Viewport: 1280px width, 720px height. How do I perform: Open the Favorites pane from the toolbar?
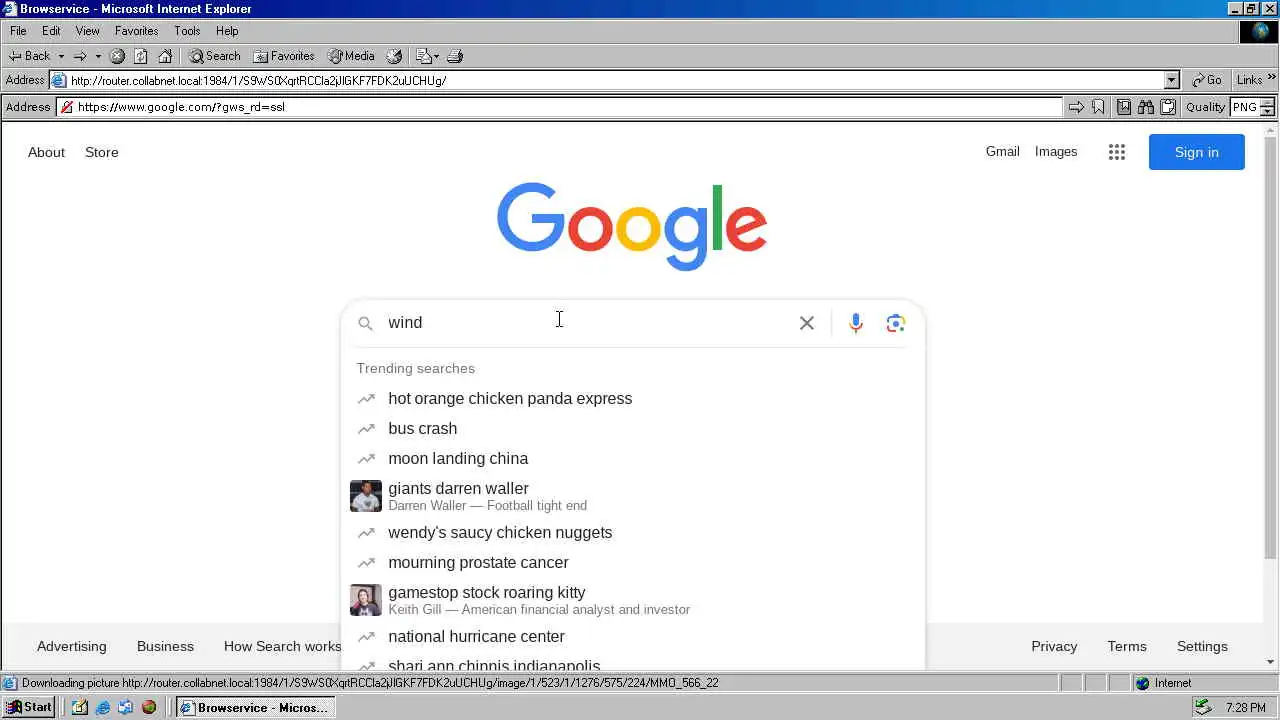coord(284,56)
